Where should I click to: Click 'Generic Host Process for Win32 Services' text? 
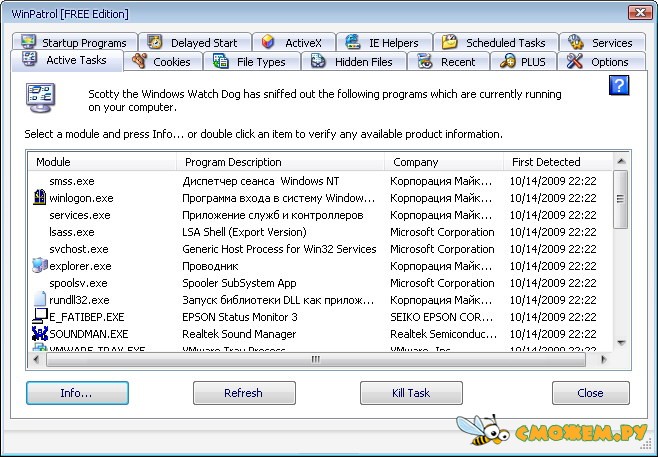279,249
